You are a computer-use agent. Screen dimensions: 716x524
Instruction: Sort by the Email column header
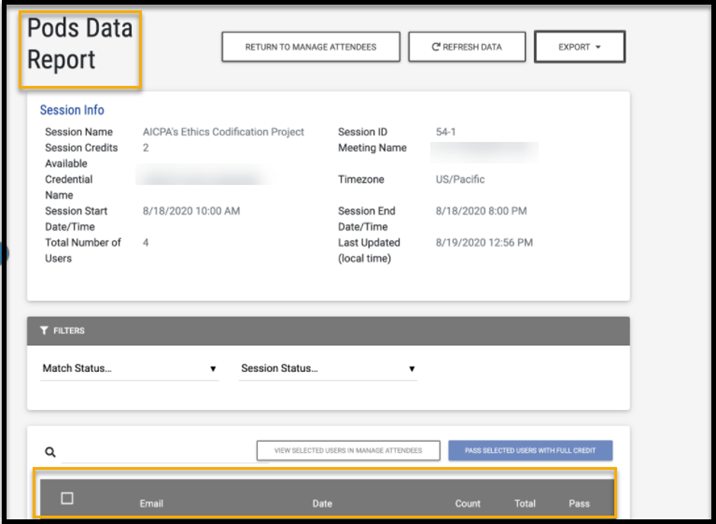click(x=151, y=503)
